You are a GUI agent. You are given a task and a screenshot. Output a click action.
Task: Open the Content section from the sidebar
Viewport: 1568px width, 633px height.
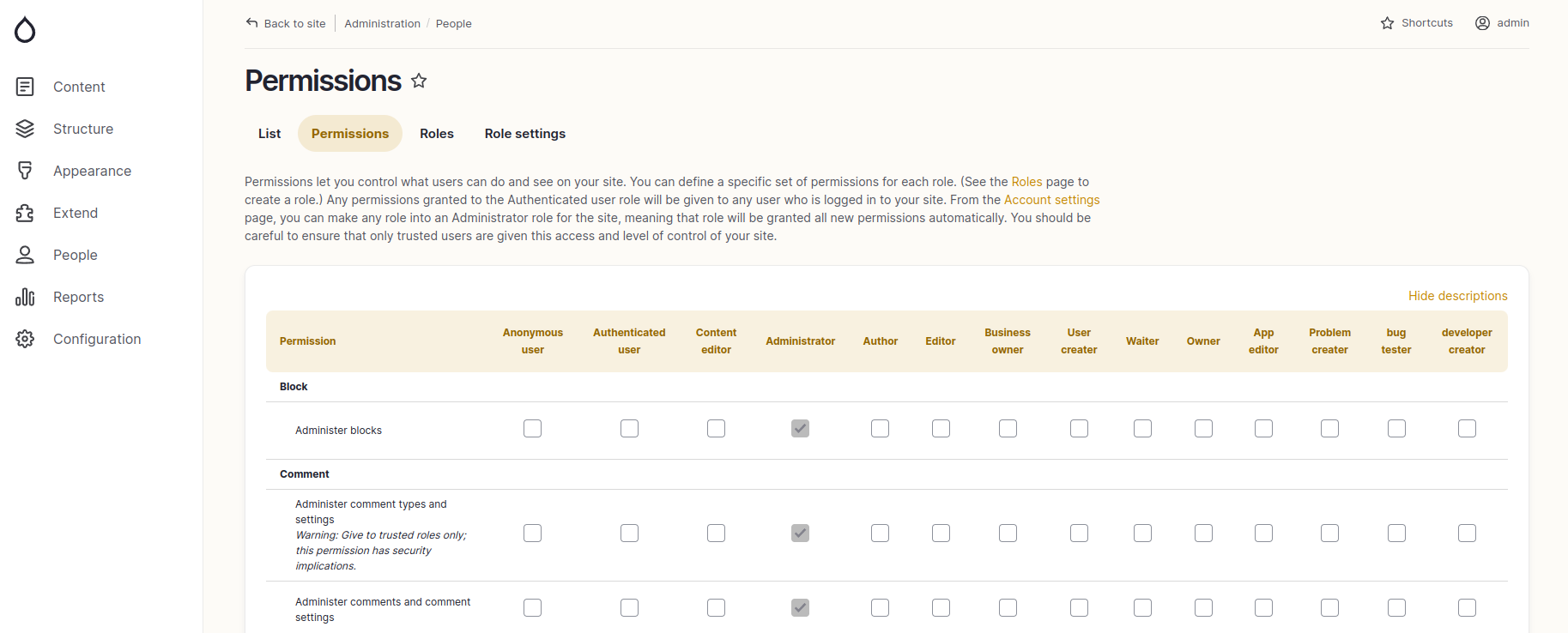coord(25,87)
